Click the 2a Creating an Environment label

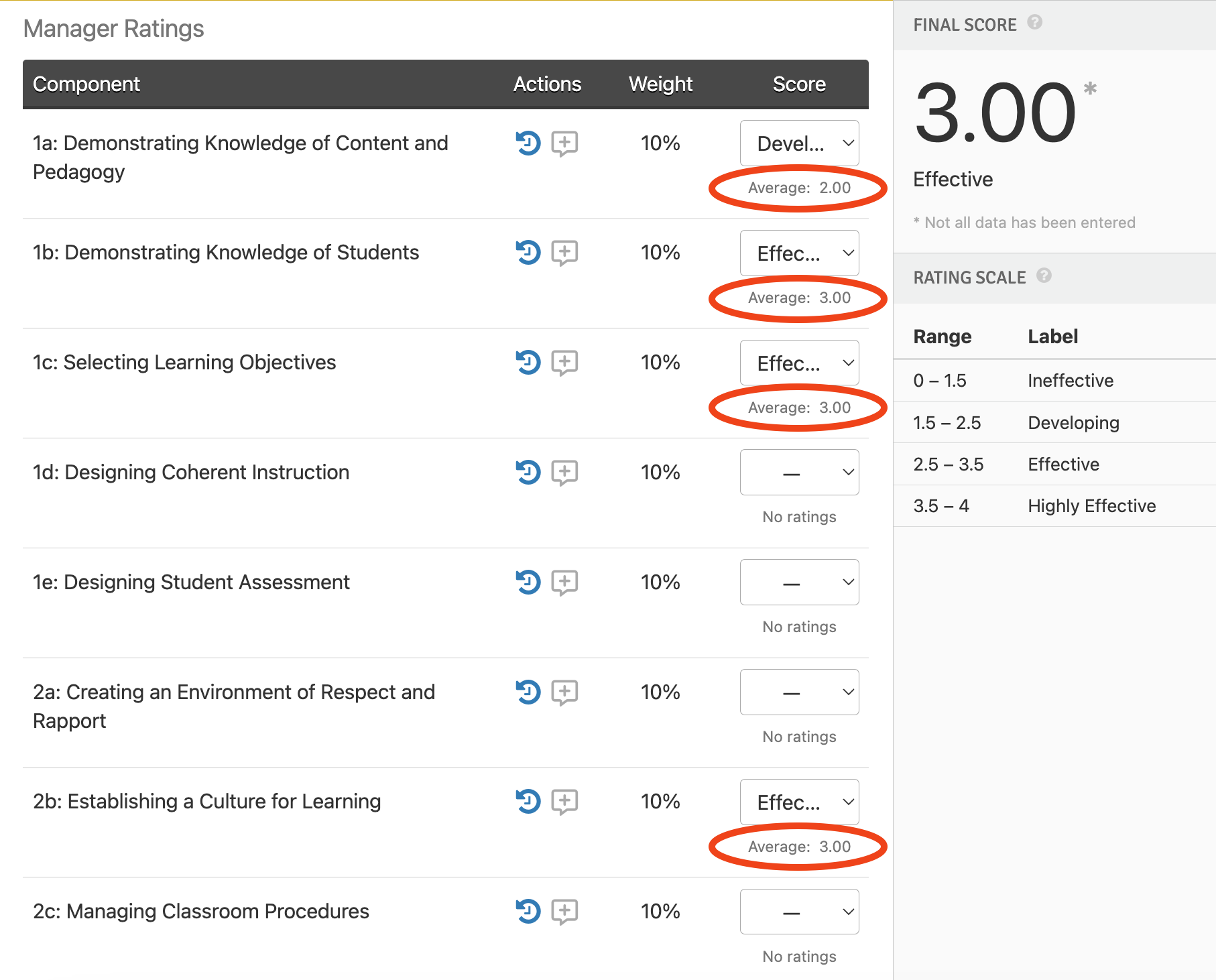pos(234,707)
